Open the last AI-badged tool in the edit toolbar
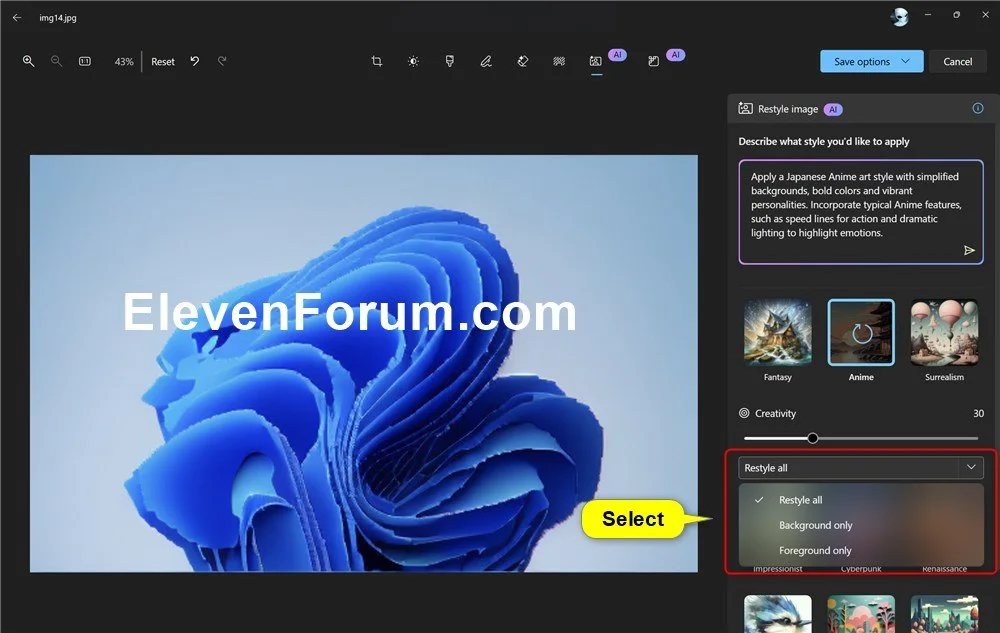 tap(654, 61)
